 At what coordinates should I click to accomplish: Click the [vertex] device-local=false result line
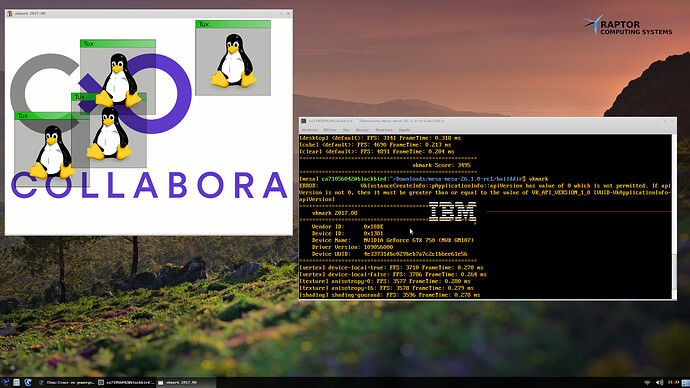point(393,275)
